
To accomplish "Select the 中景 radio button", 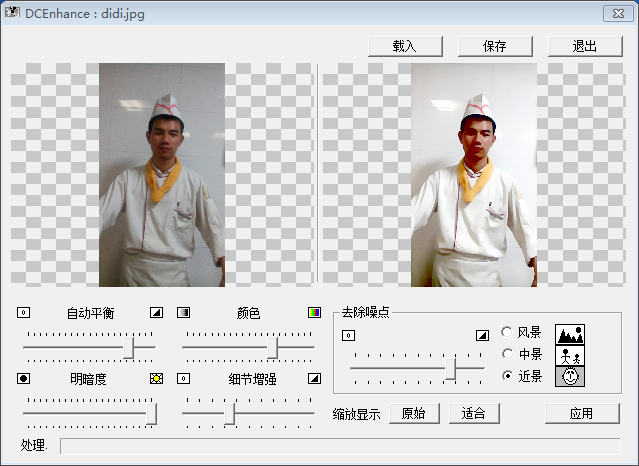I will 507,354.
